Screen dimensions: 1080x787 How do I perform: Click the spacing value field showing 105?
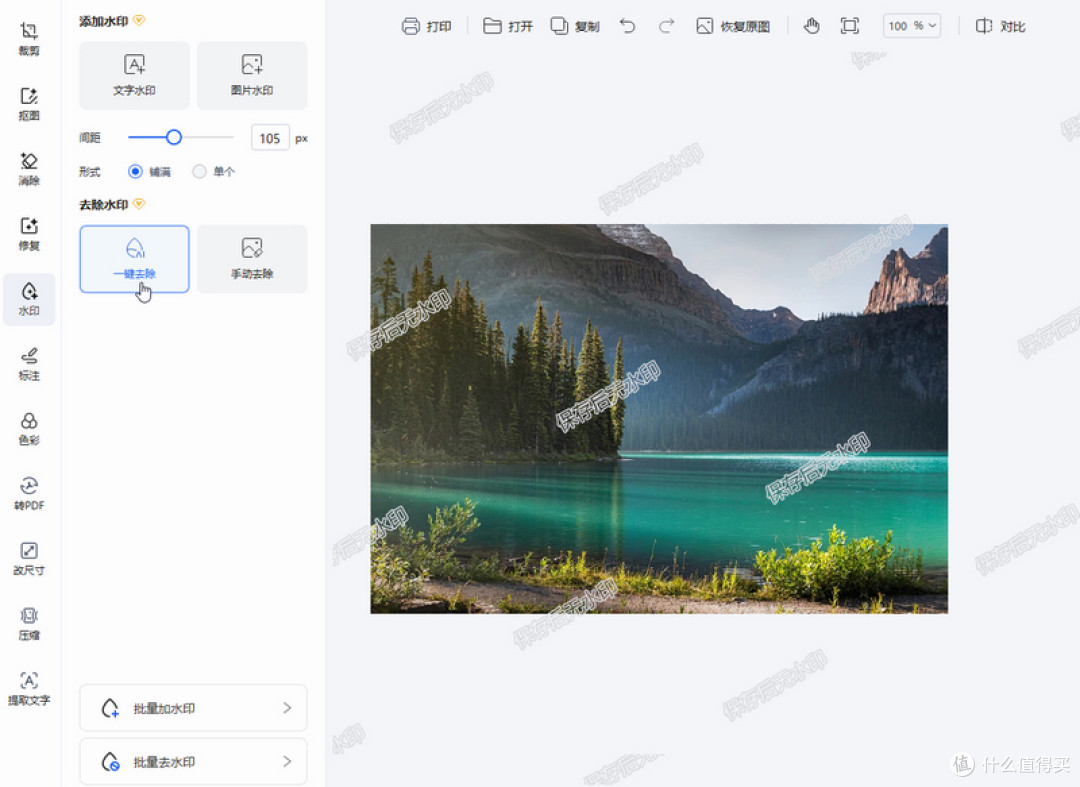pos(270,138)
